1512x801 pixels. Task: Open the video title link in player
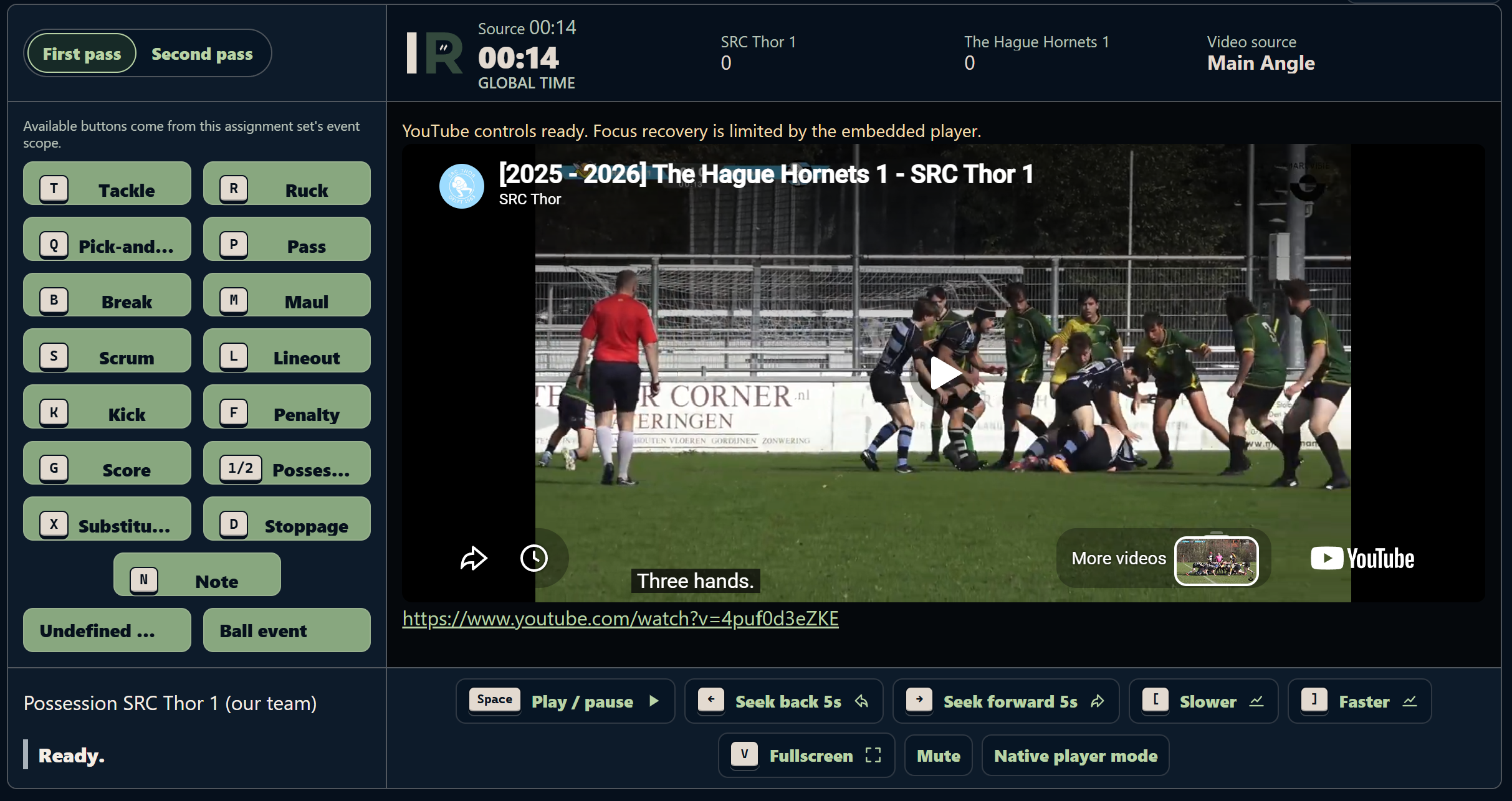pos(766,174)
